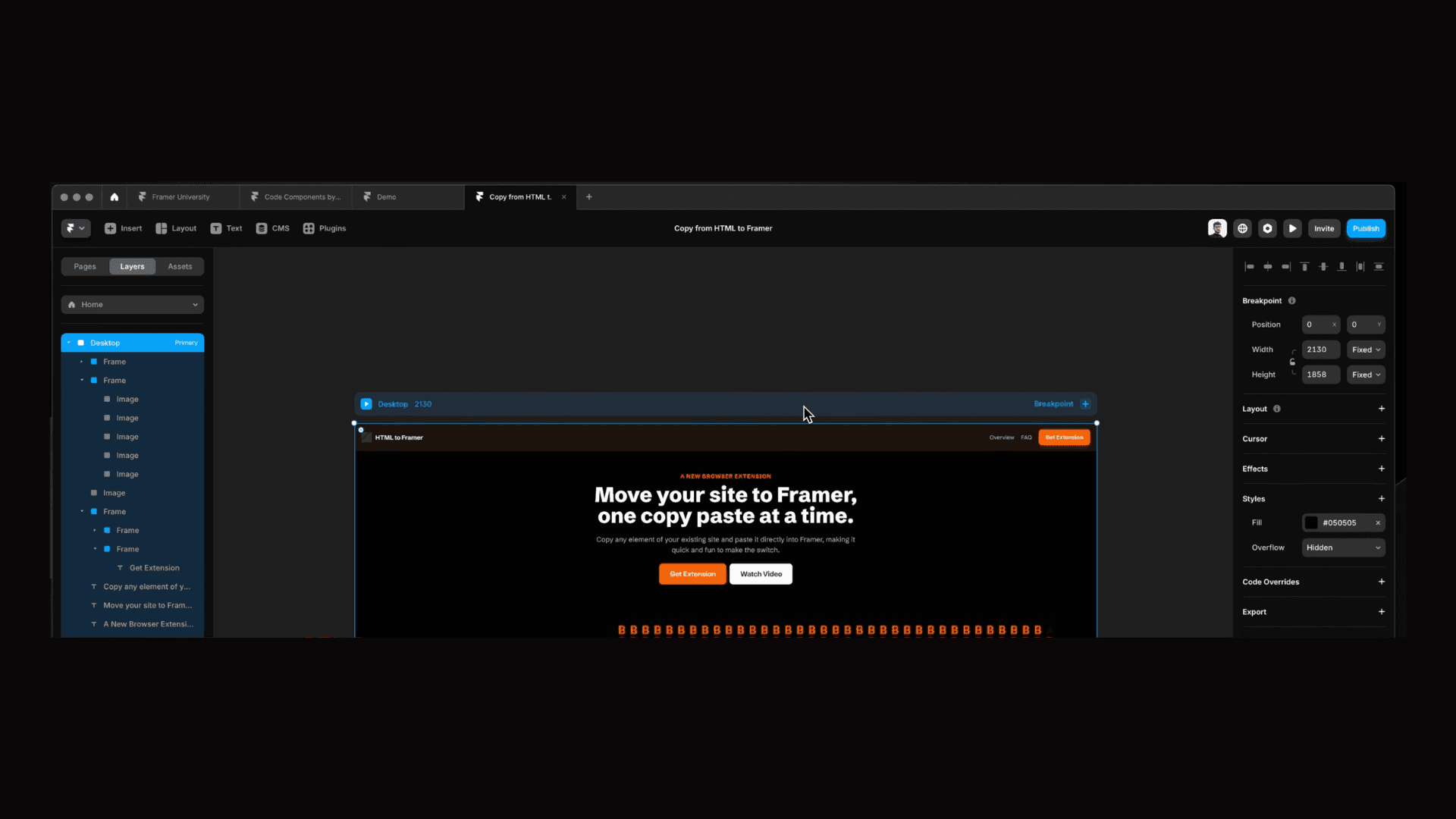The height and width of the screenshot is (819, 1456).
Task: Click the Publish button
Action: [x=1366, y=228]
